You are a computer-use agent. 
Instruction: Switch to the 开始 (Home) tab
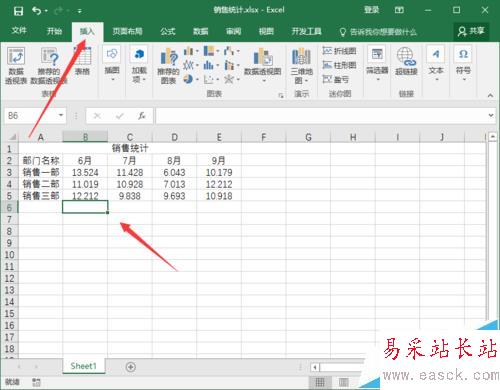coord(54,31)
